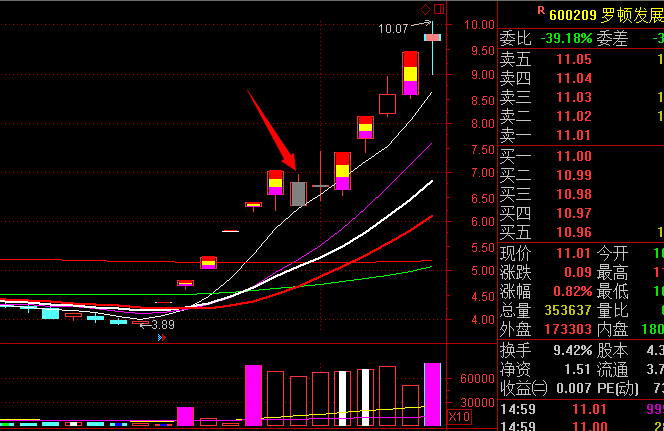Click the rightmost magenta volume bar
The width and height of the screenshot is (664, 431).
click(432, 394)
